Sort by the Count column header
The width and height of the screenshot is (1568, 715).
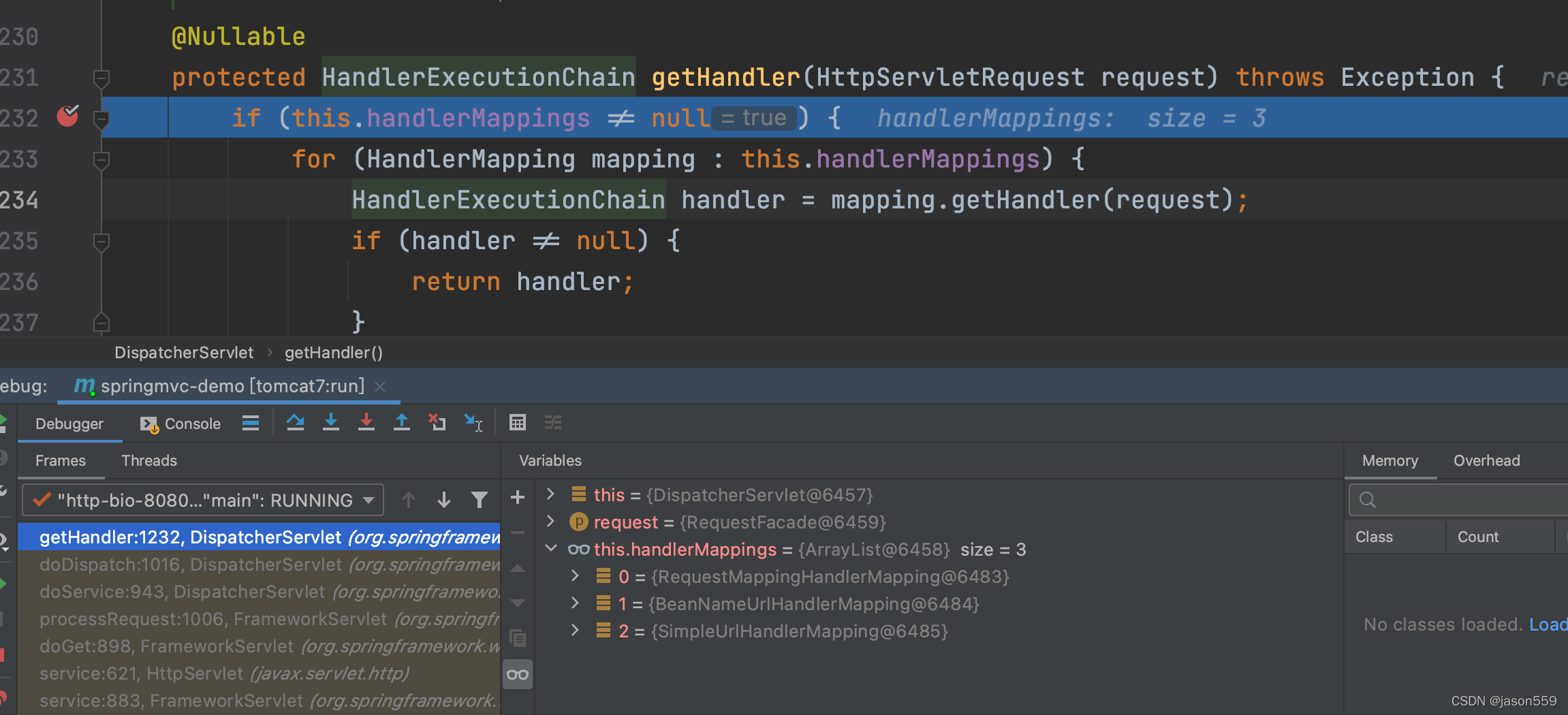click(1500, 537)
